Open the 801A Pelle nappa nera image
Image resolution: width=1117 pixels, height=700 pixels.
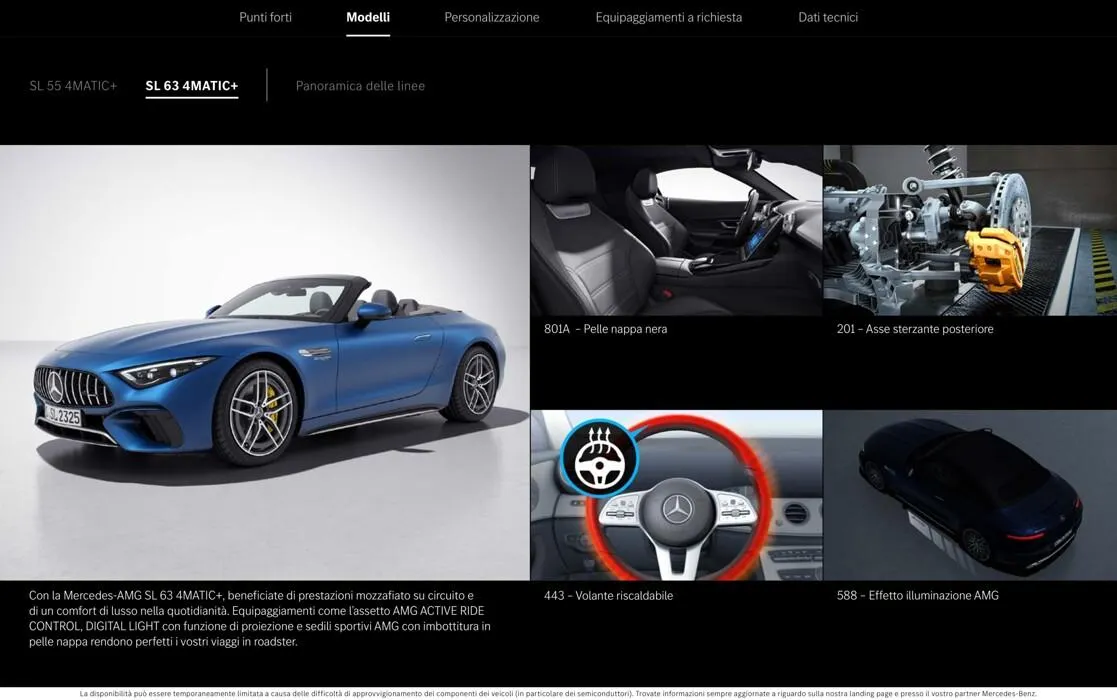676,230
